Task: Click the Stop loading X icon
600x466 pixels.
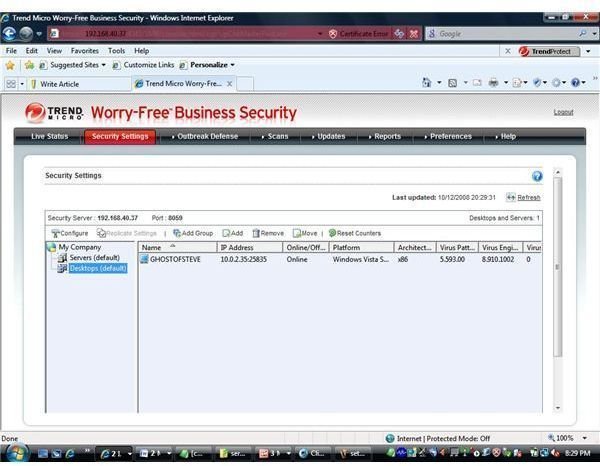Action: 414,34
